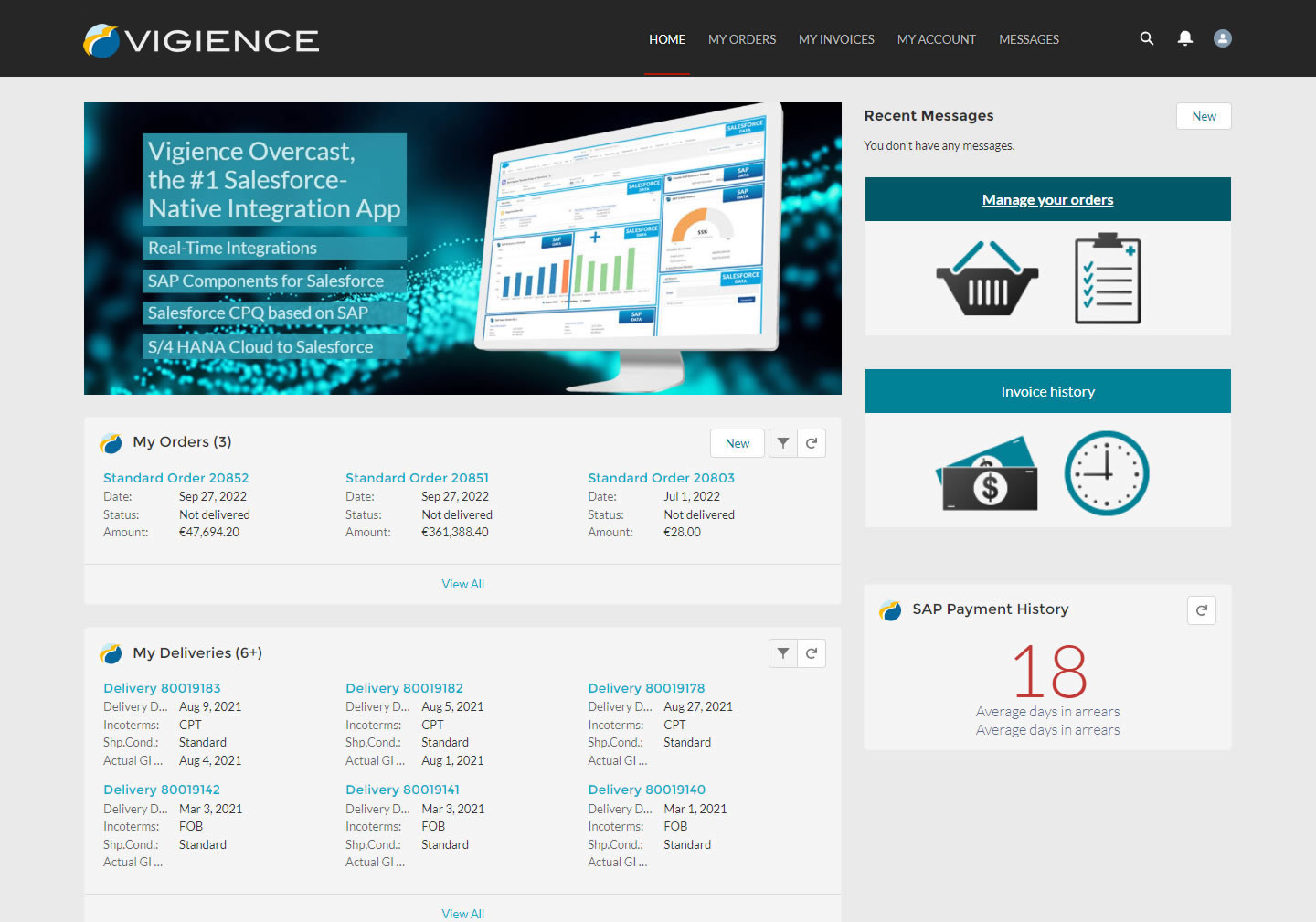Open the search magnifier icon
Viewport: 1316px width, 922px height.
(x=1147, y=38)
